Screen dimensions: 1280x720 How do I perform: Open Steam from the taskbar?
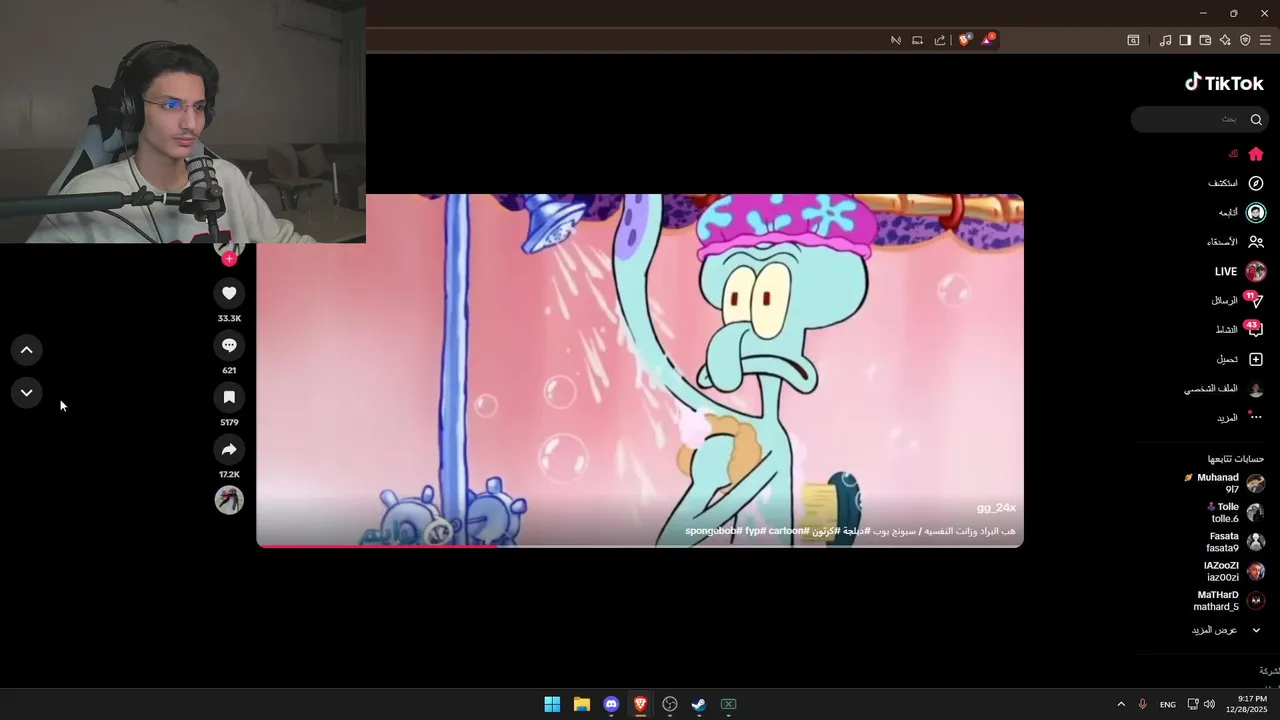[x=699, y=704]
